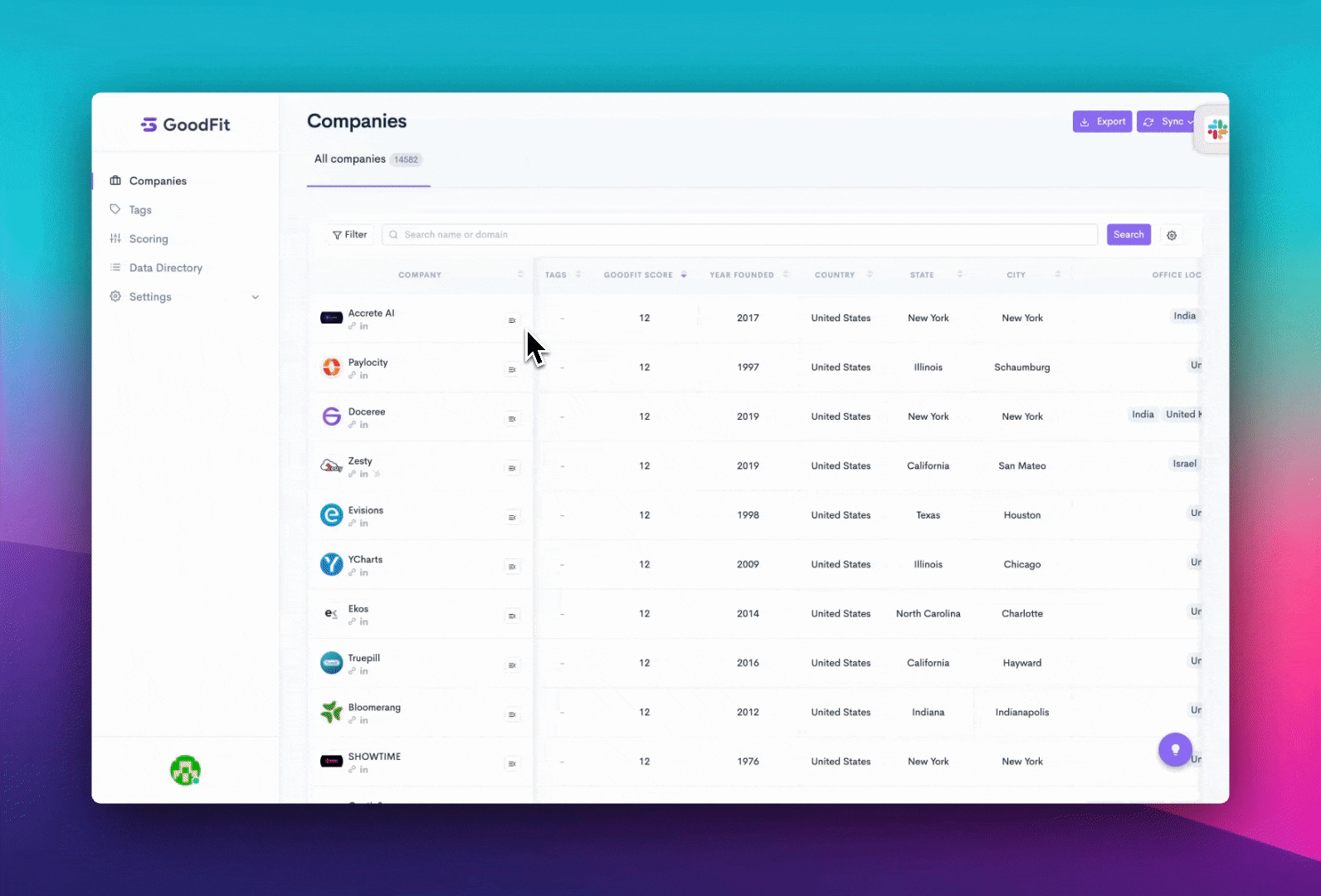1321x896 pixels.
Task: Toggle sort on Year Founded column
Action: point(786,275)
